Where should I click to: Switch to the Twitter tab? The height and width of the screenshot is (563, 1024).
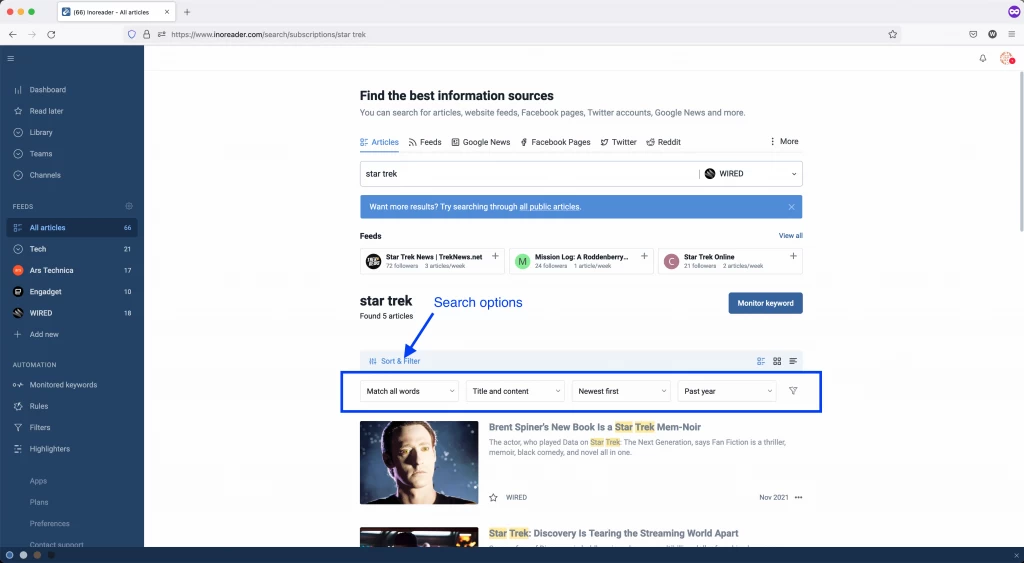click(618, 142)
